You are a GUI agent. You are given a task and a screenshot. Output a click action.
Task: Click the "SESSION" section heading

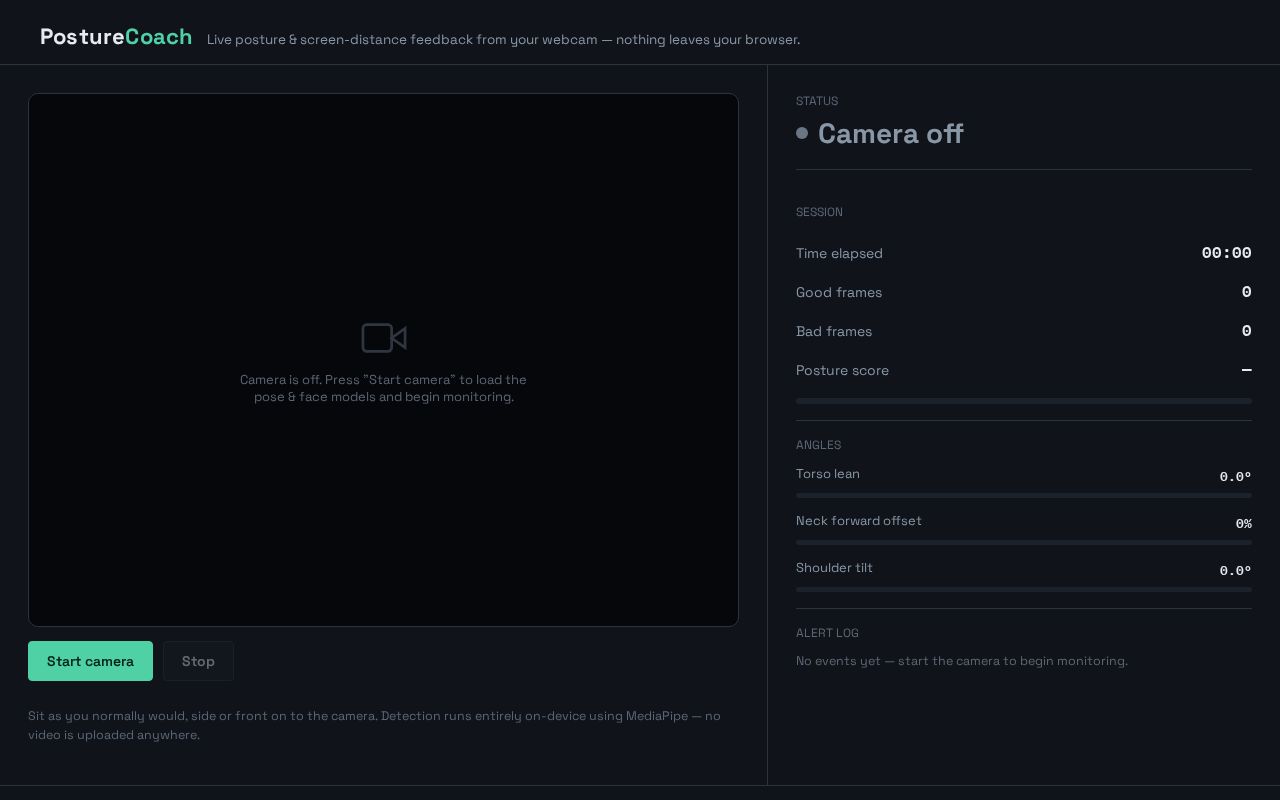[x=819, y=212]
